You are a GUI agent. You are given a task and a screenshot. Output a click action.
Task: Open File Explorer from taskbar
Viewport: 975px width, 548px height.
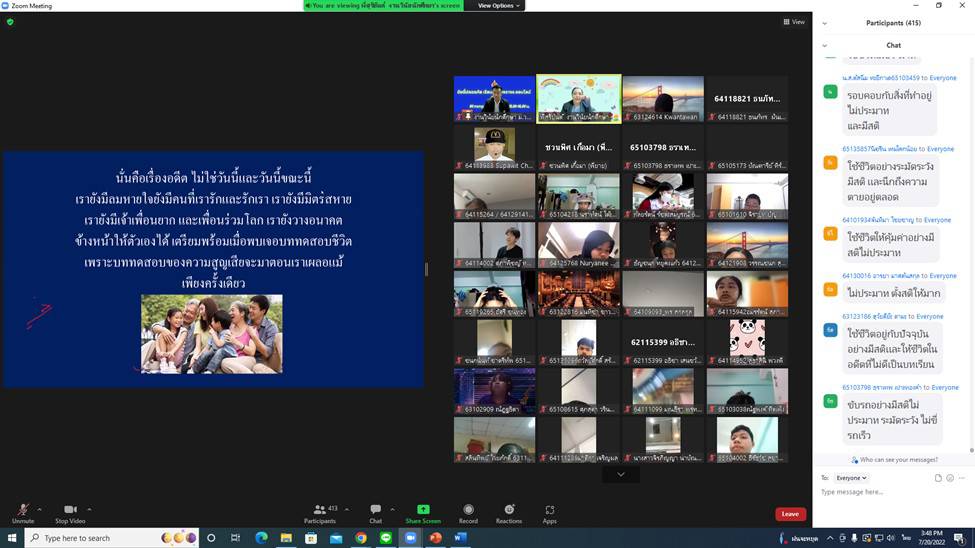pyautogui.click(x=286, y=538)
